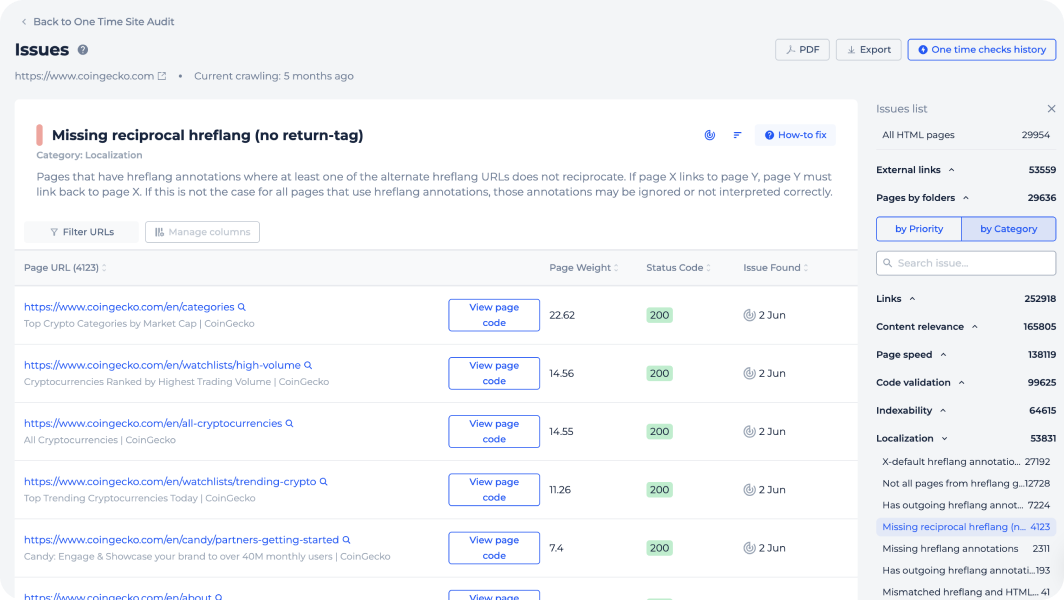Click the back arrow to One Time Site Audit
The image size is (1064, 600).
click(24, 22)
